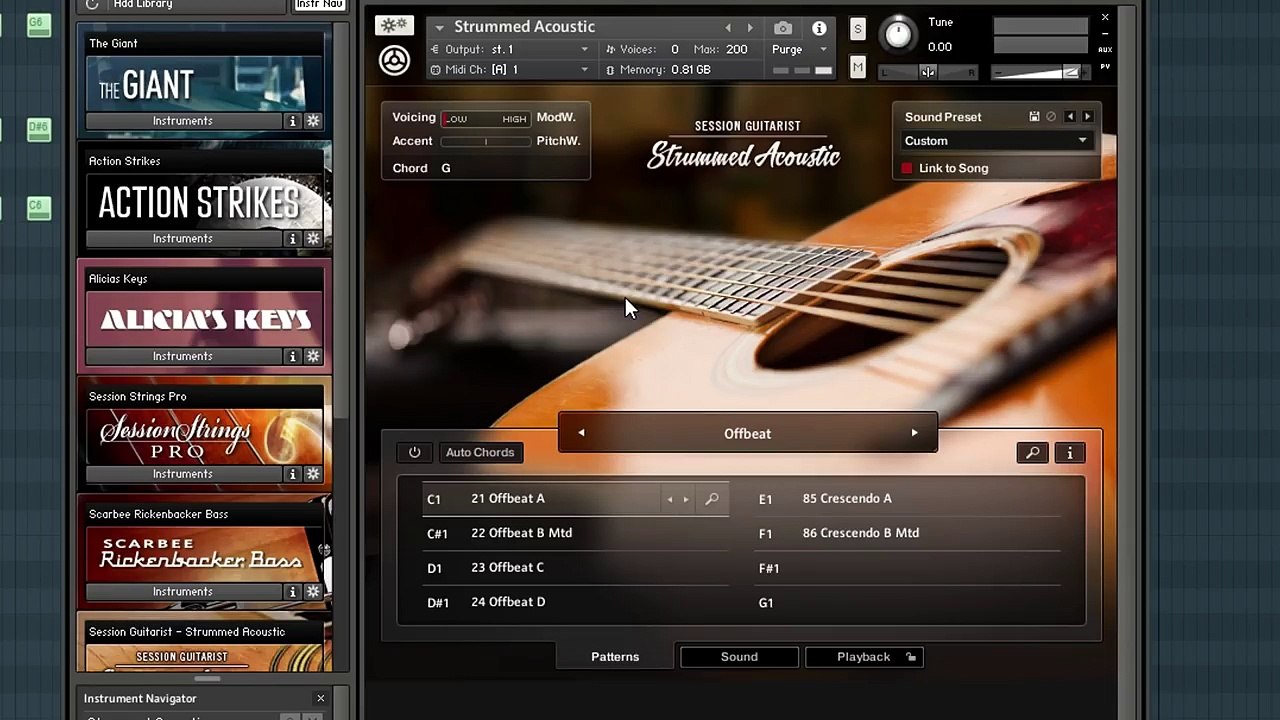This screenshot has height=720, width=1280.
Task: Browse patterns for the C1 slot
Action: click(x=712, y=499)
